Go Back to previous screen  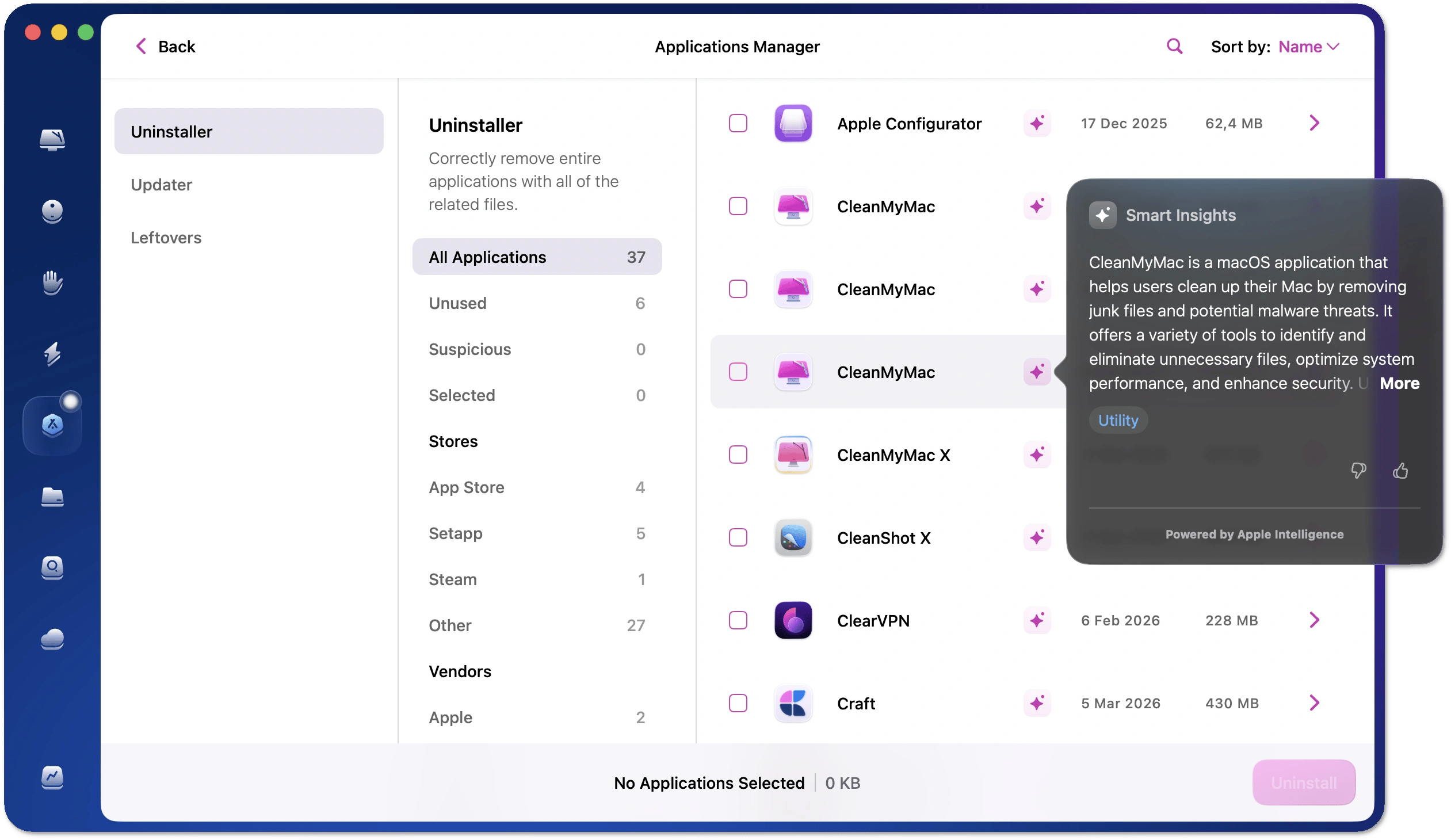click(166, 47)
